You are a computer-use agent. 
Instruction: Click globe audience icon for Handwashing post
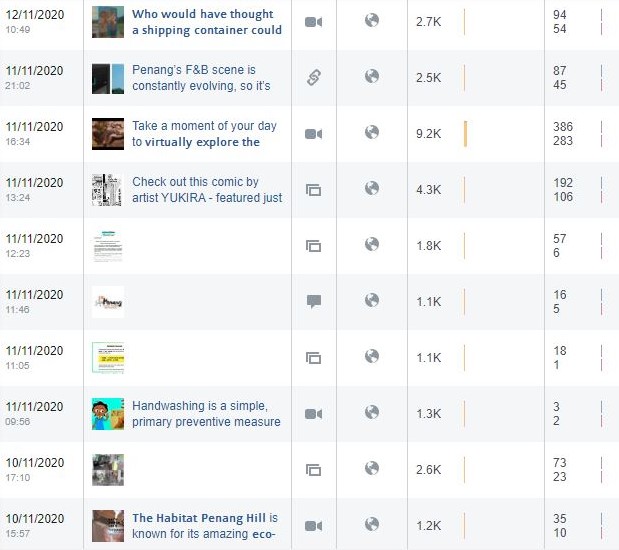pos(372,412)
